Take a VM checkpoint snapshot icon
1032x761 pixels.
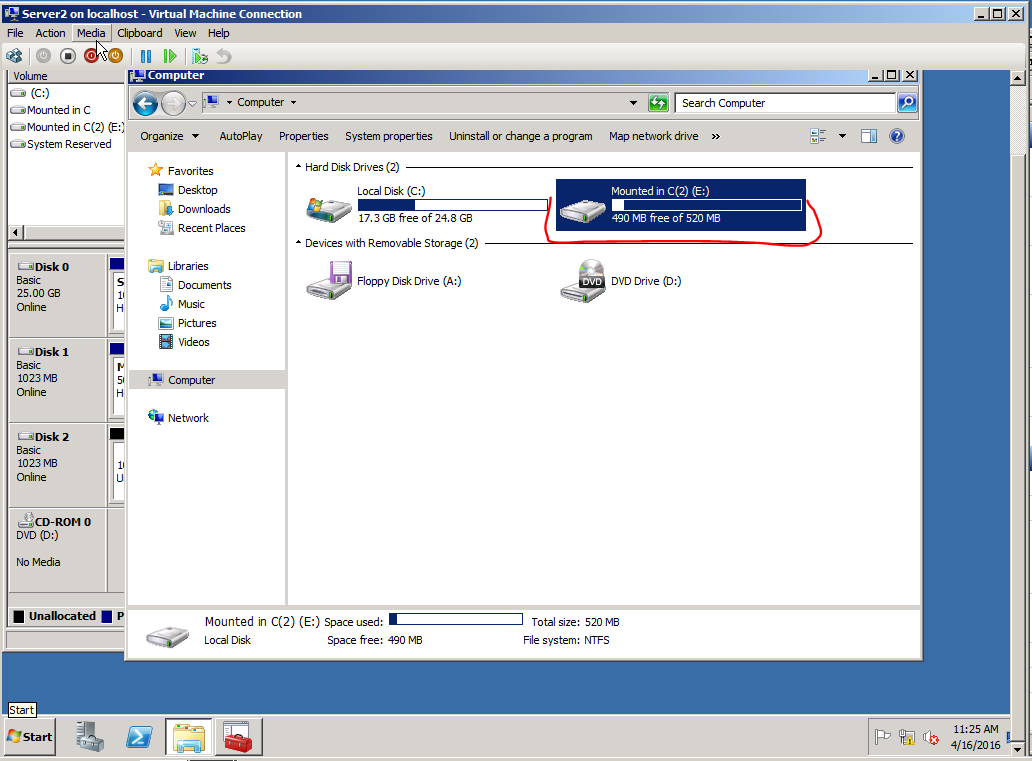coord(199,57)
